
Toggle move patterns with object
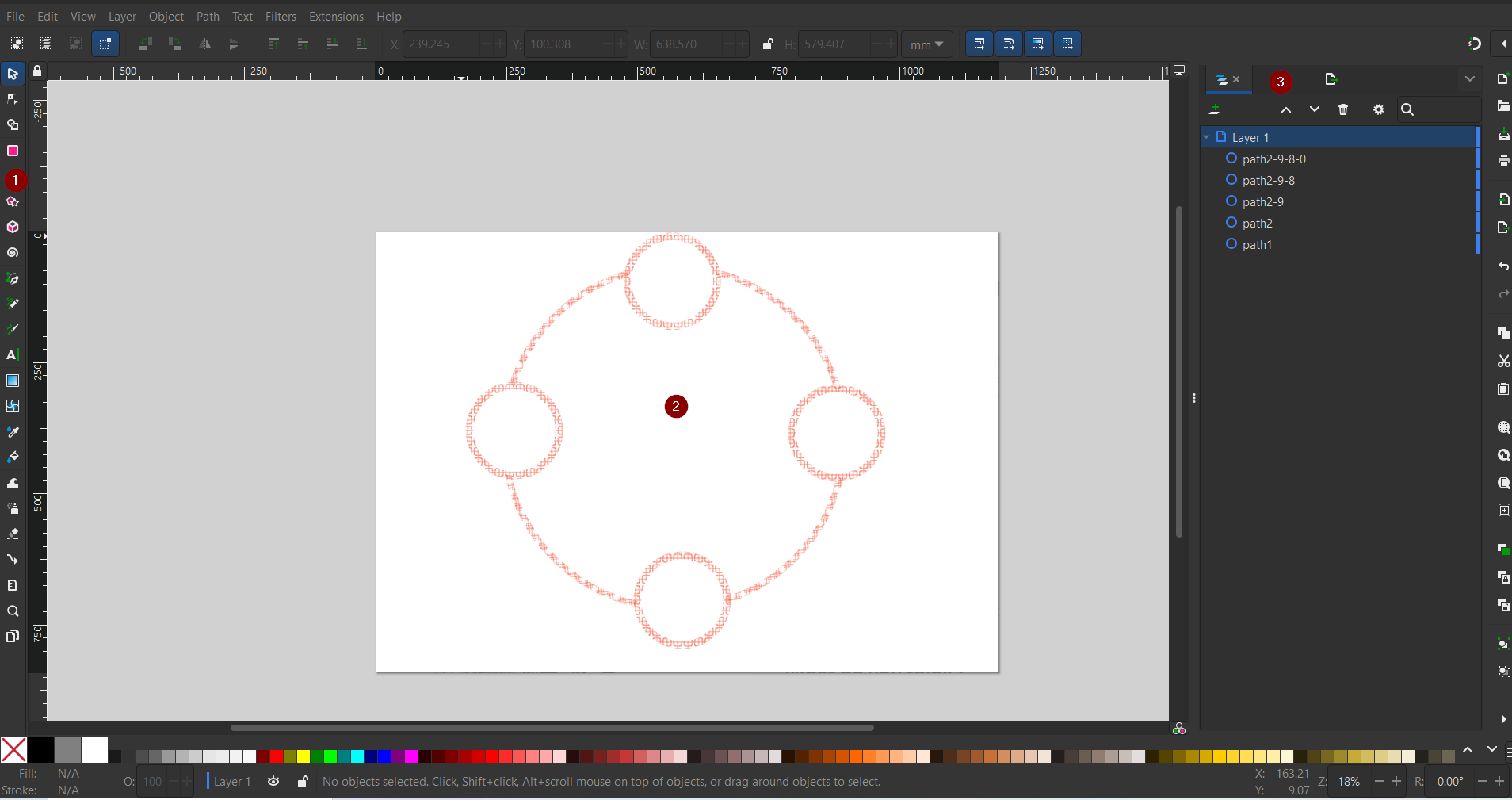pos(1067,44)
